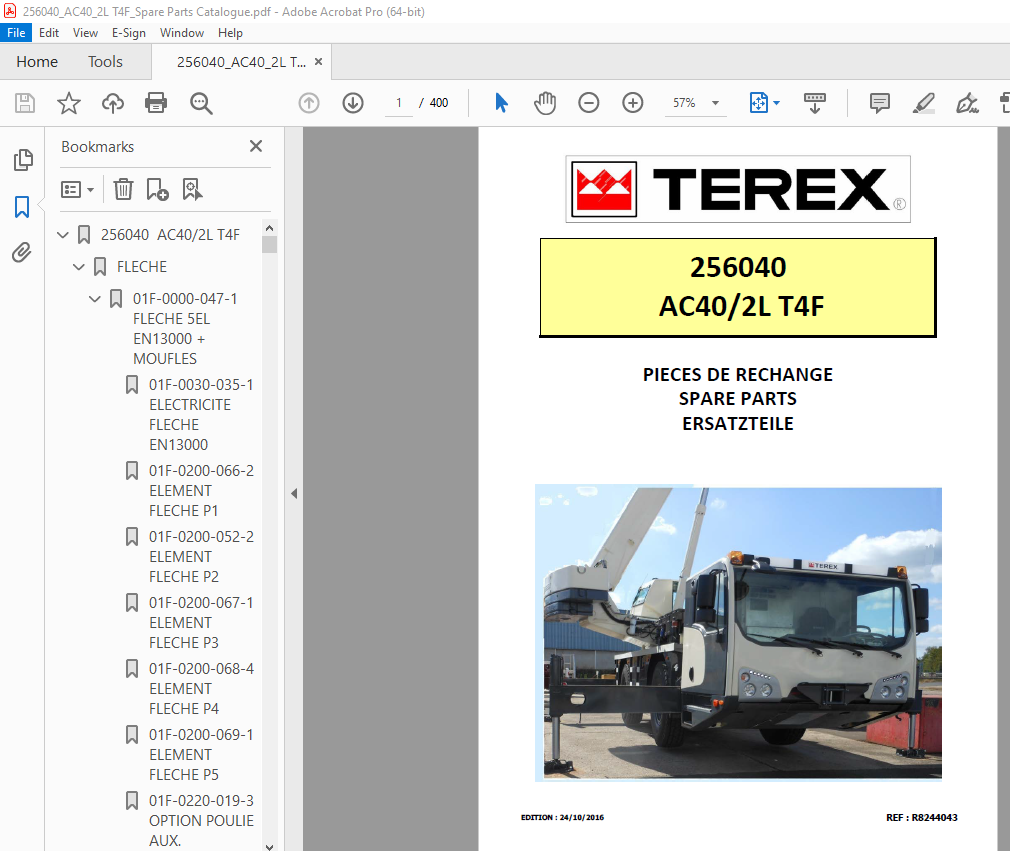The image size is (1010, 851).
Task: Zoom in with plus icon
Action: click(x=633, y=103)
